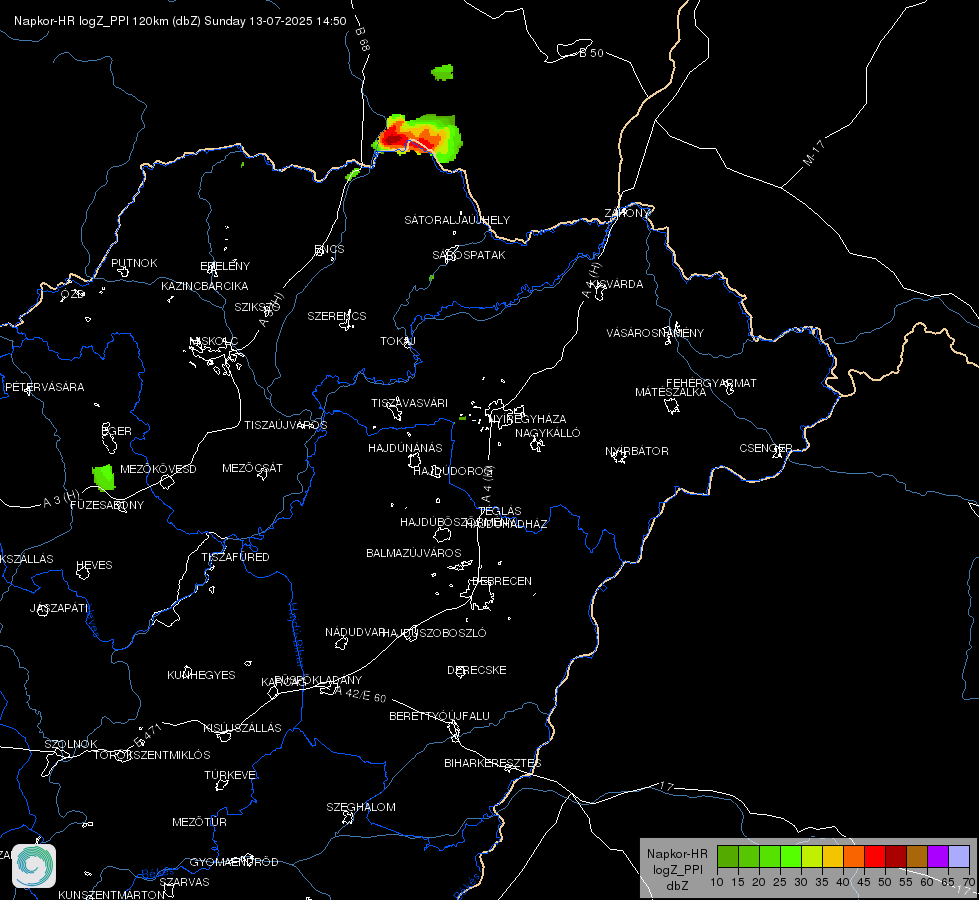The image size is (979, 900).
Task: Click the FÜZESABONY city label
Action: pos(107,505)
